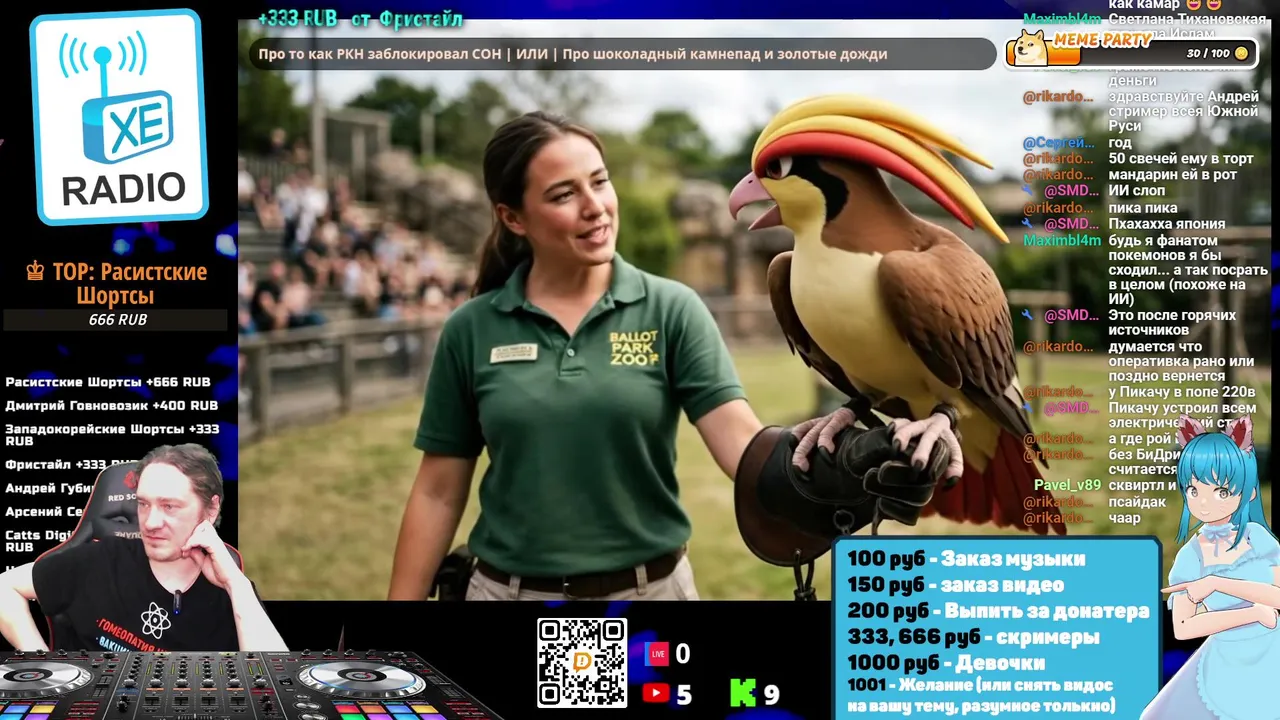Click the 150 руб - заказ видео line

click(955, 585)
